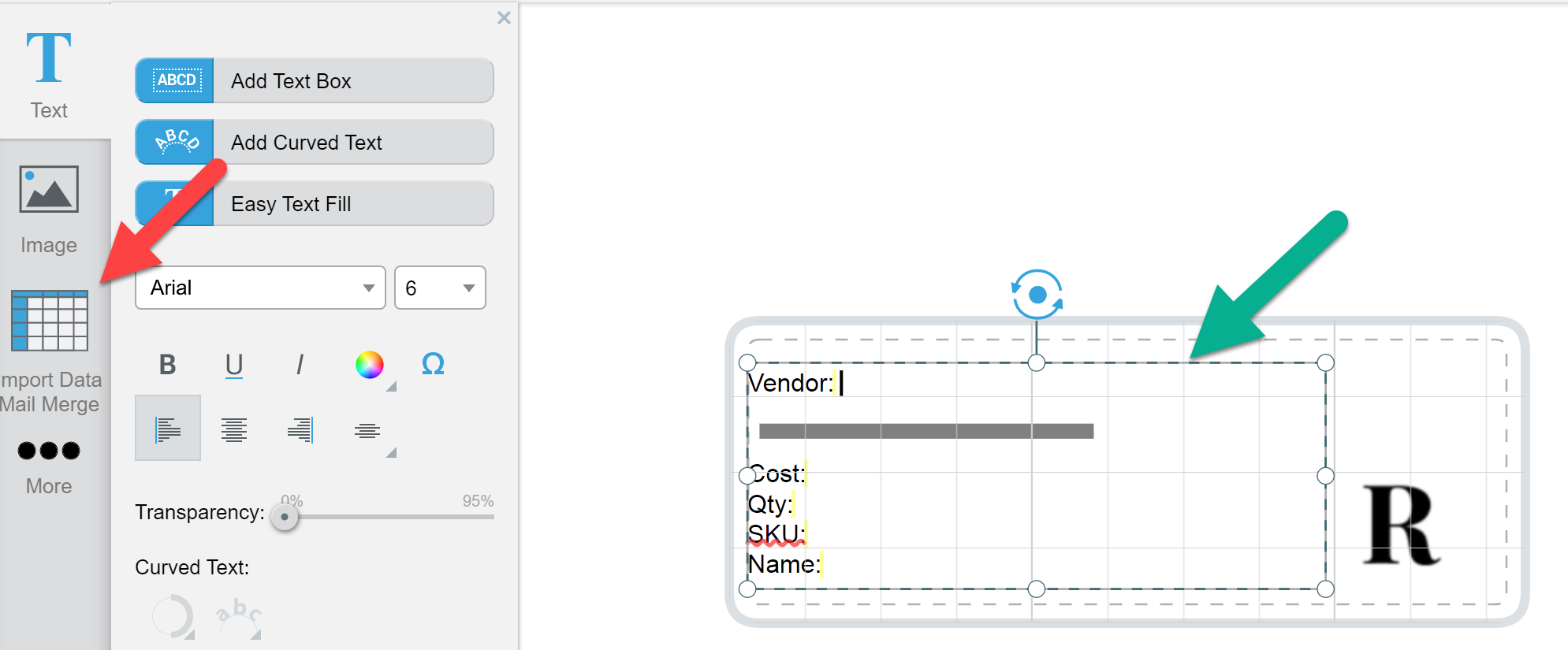
Task: Open the rainbow text color picker
Action: pos(369,365)
